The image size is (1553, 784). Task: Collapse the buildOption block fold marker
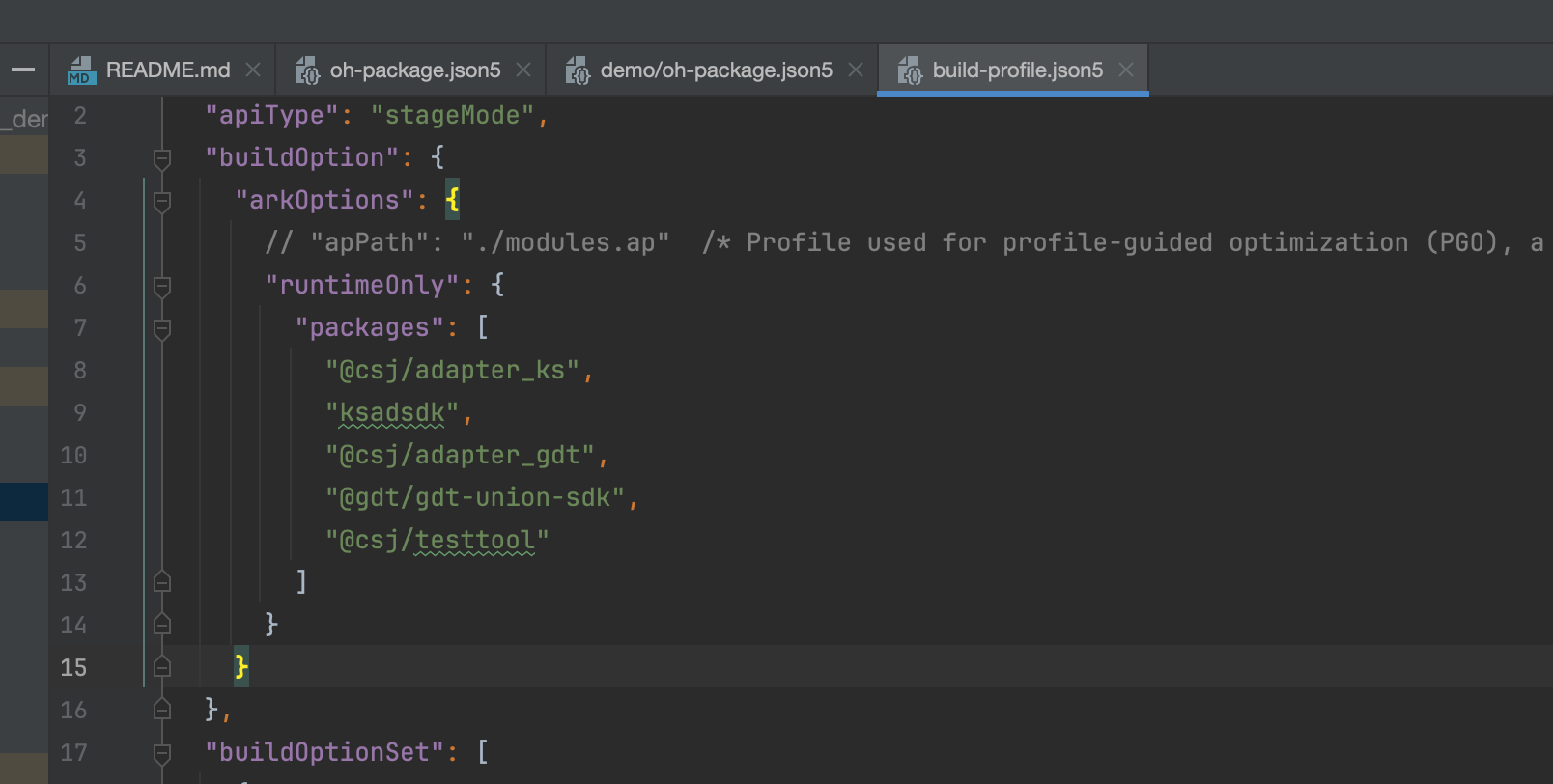[x=162, y=158]
